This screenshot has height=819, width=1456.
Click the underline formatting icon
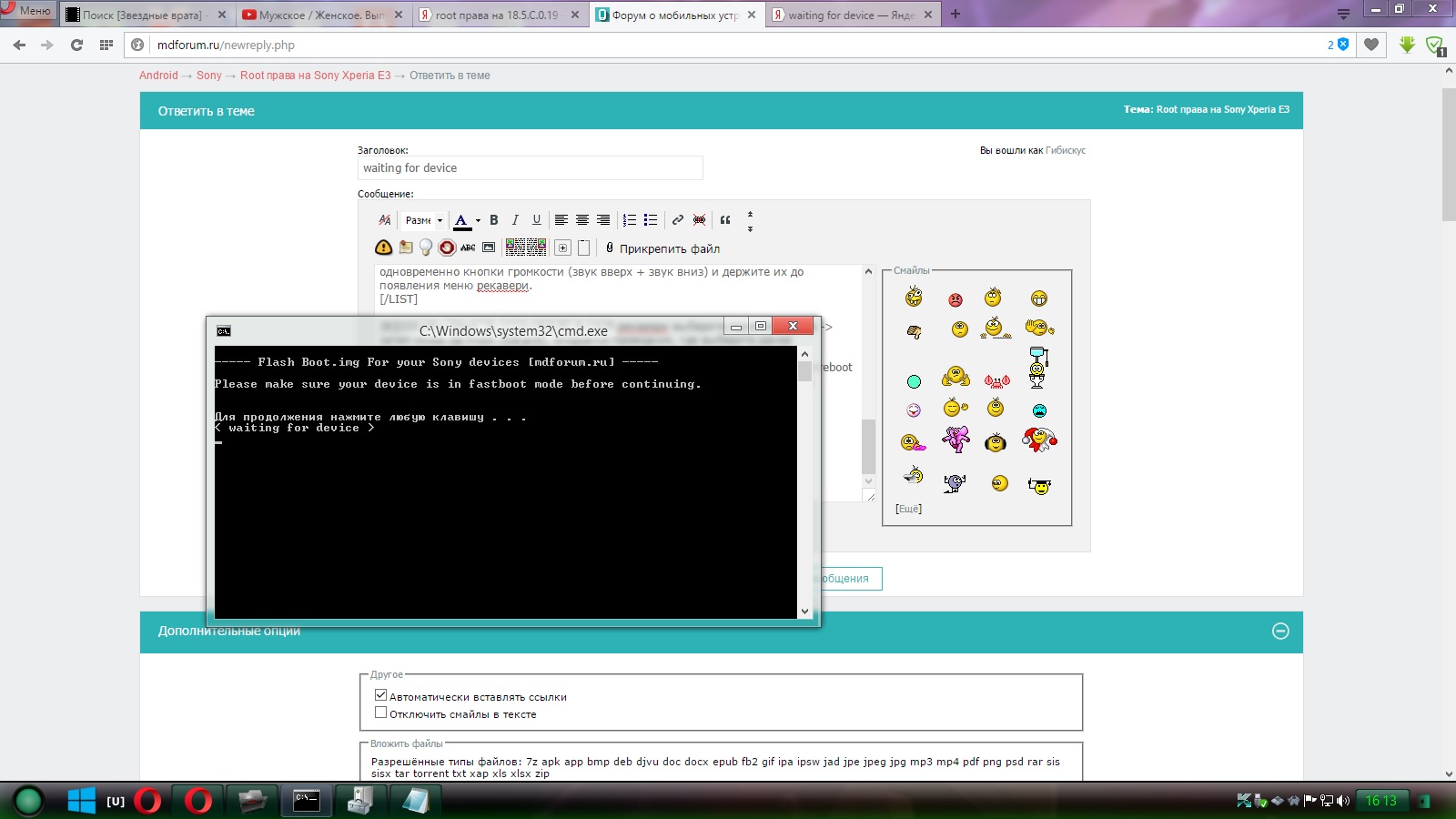(537, 220)
